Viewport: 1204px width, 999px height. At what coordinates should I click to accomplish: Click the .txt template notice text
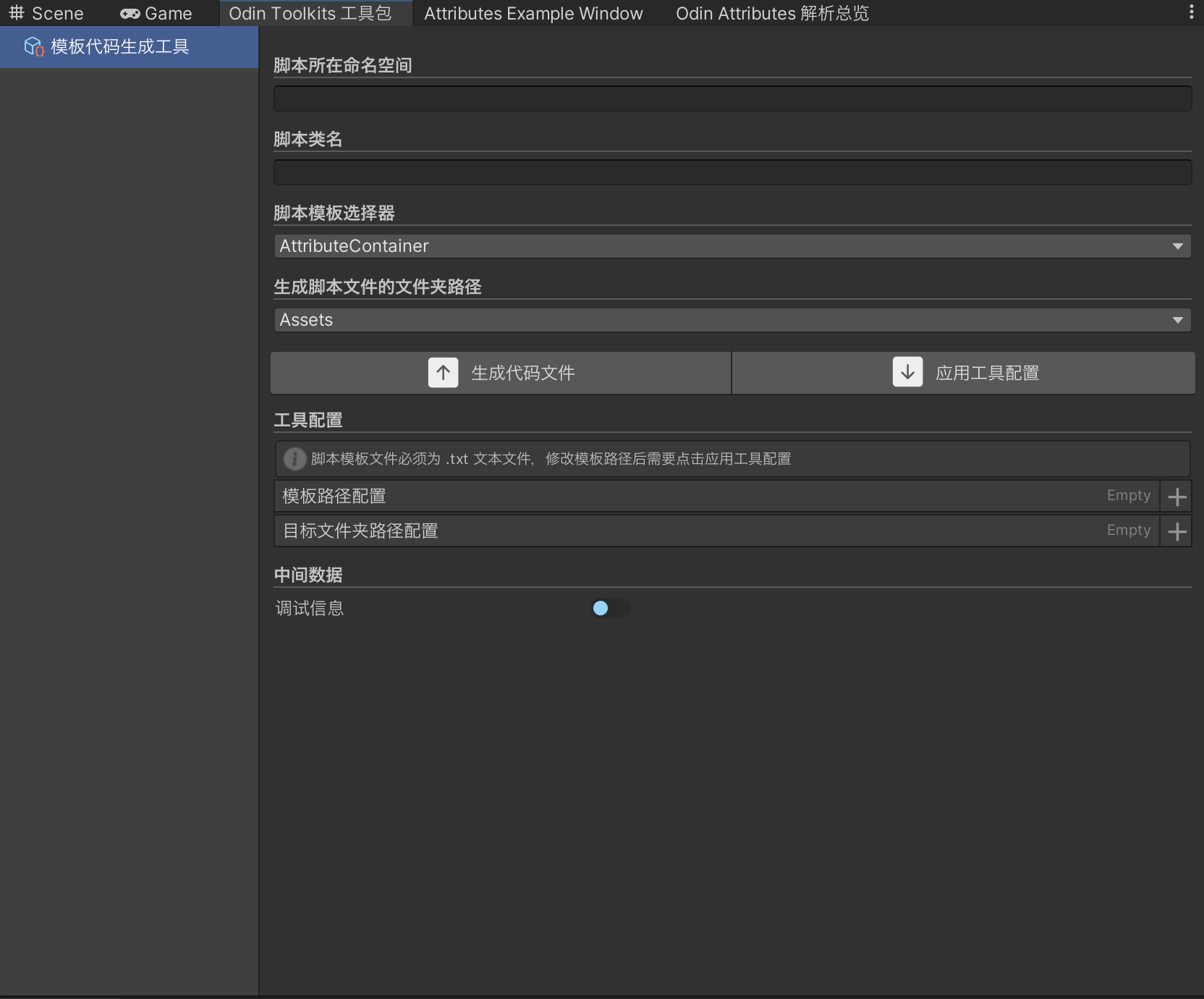pos(551,459)
